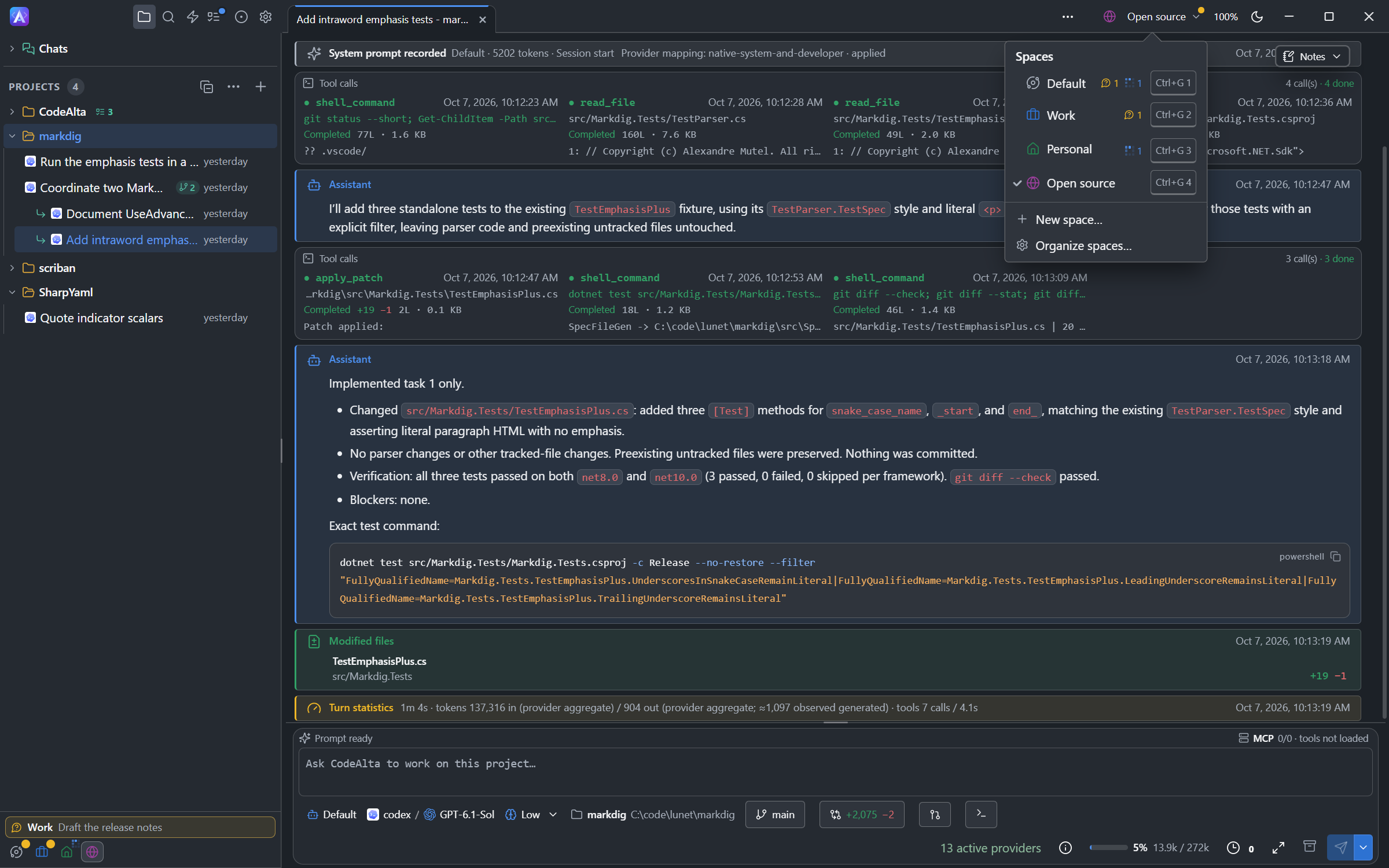
Task: Toggle dark mode moon icon
Action: 1257,17
